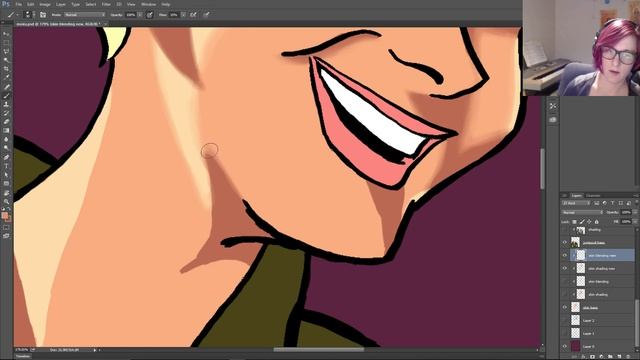The image size is (640, 360).
Task: Enable airbrush-style build-up in options bar
Action: click(193, 15)
